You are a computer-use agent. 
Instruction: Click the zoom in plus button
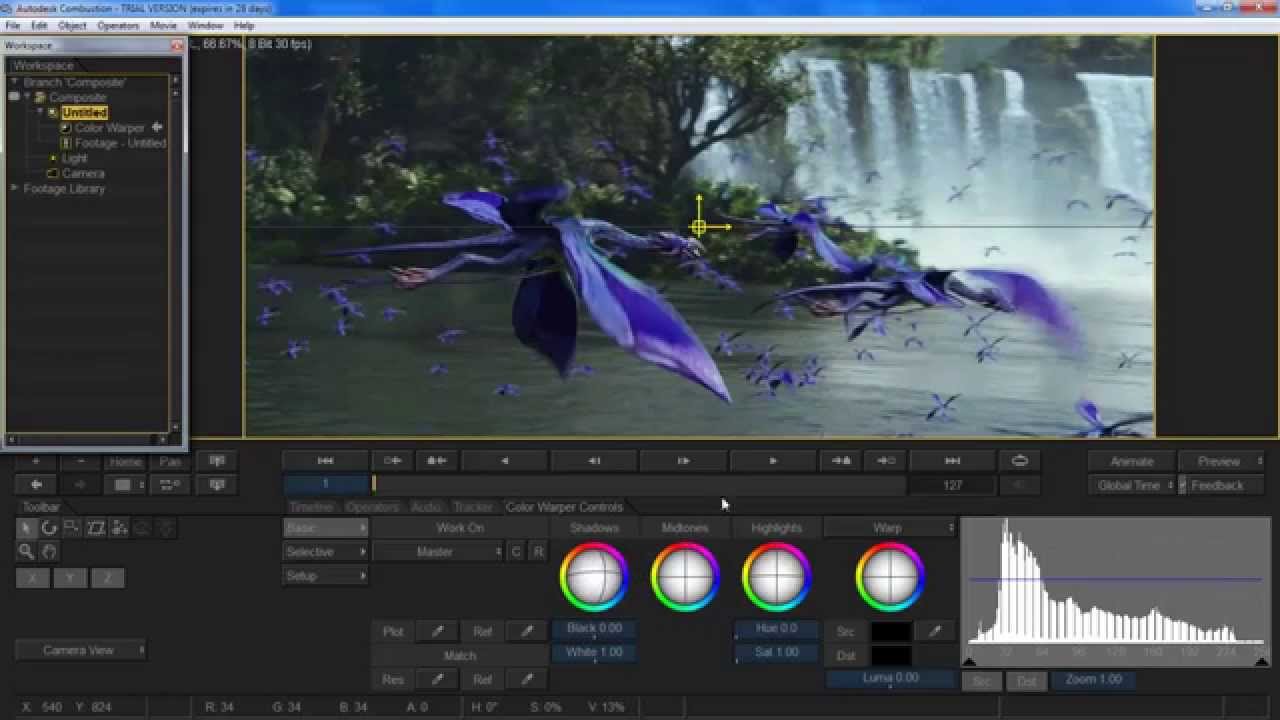click(x=35, y=461)
